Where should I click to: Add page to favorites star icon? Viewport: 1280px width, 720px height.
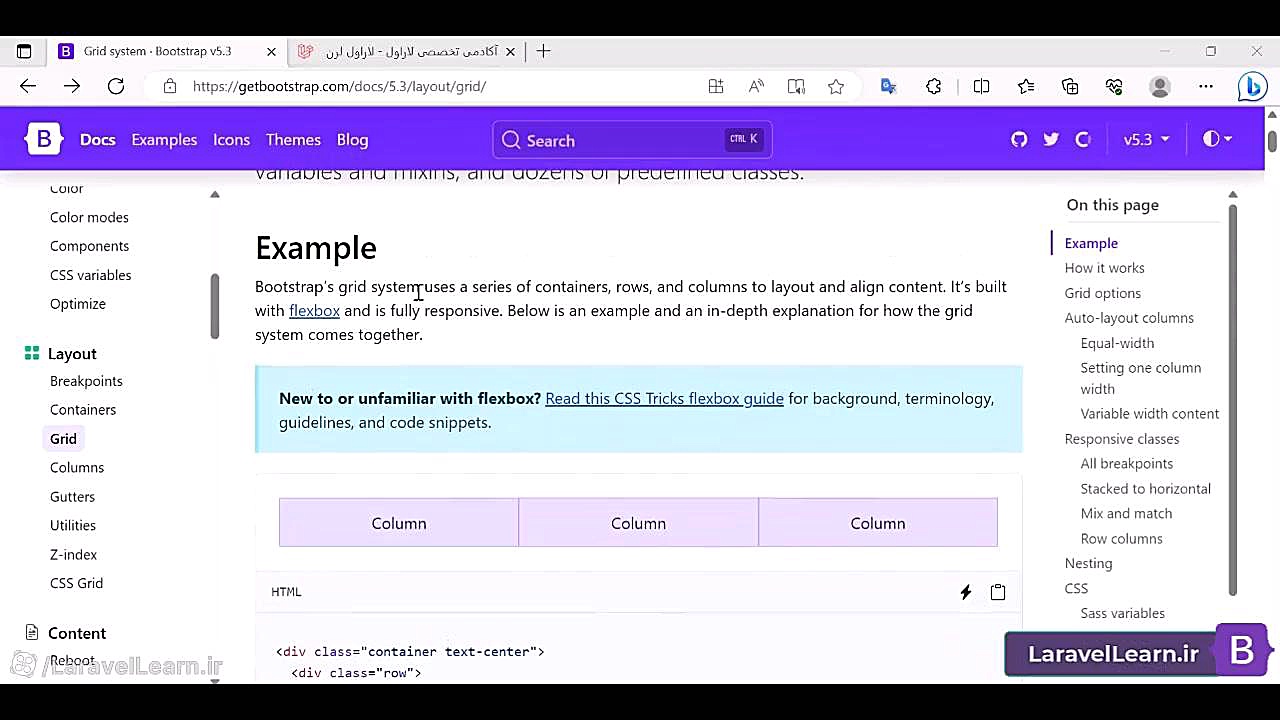pos(836,87)
